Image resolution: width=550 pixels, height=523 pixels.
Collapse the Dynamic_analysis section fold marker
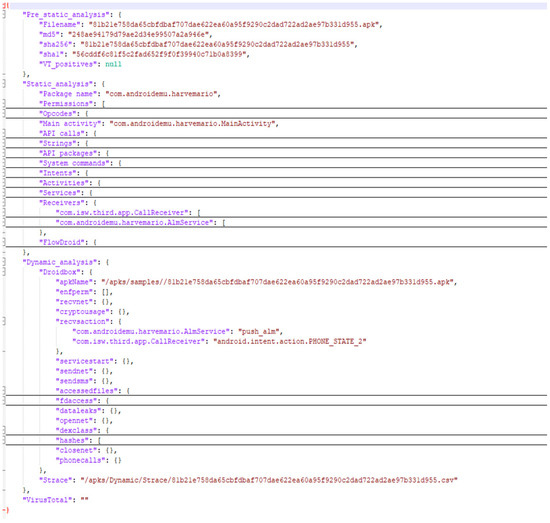click(4, 262)
